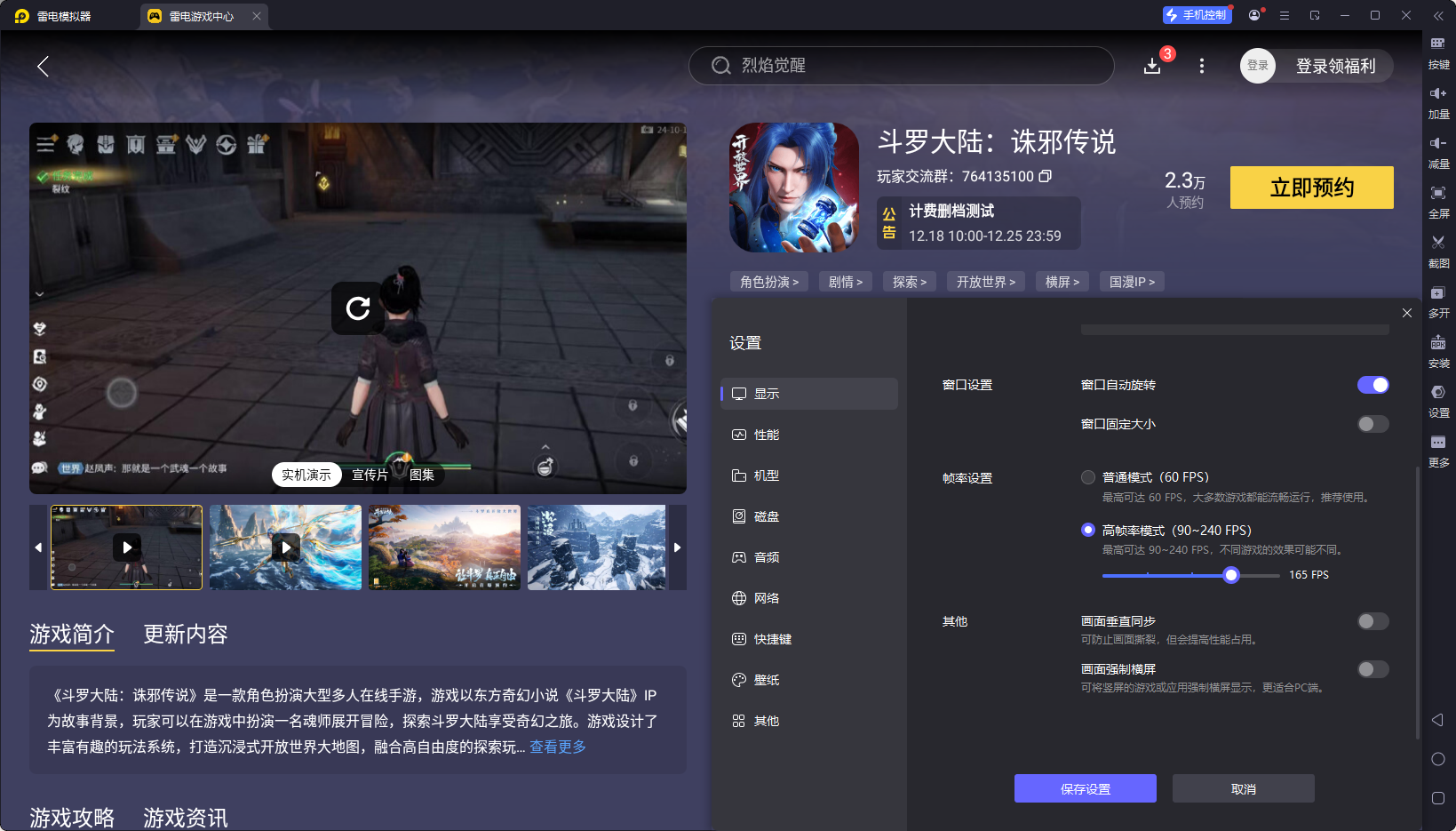
Task: Switch to fullscreen with 全屏 icon
Action: click(x=1439, y=200)
